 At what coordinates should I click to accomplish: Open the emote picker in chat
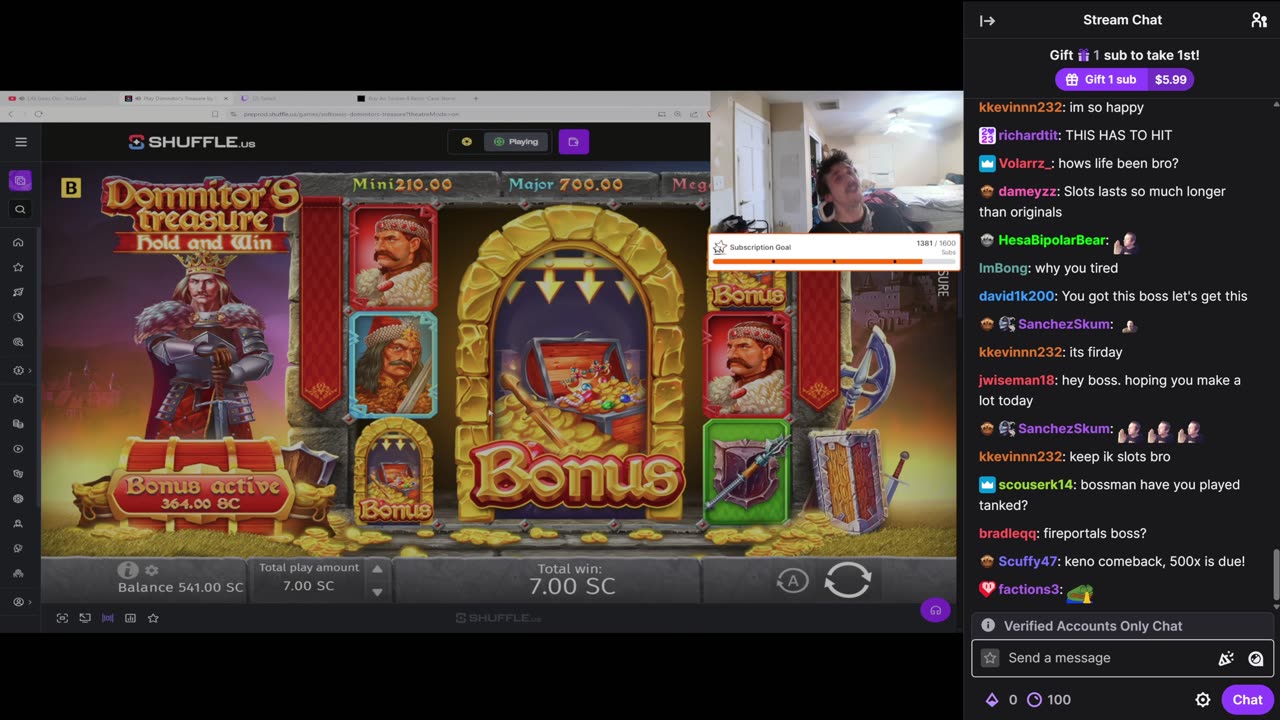click(x=1256, y=658)
